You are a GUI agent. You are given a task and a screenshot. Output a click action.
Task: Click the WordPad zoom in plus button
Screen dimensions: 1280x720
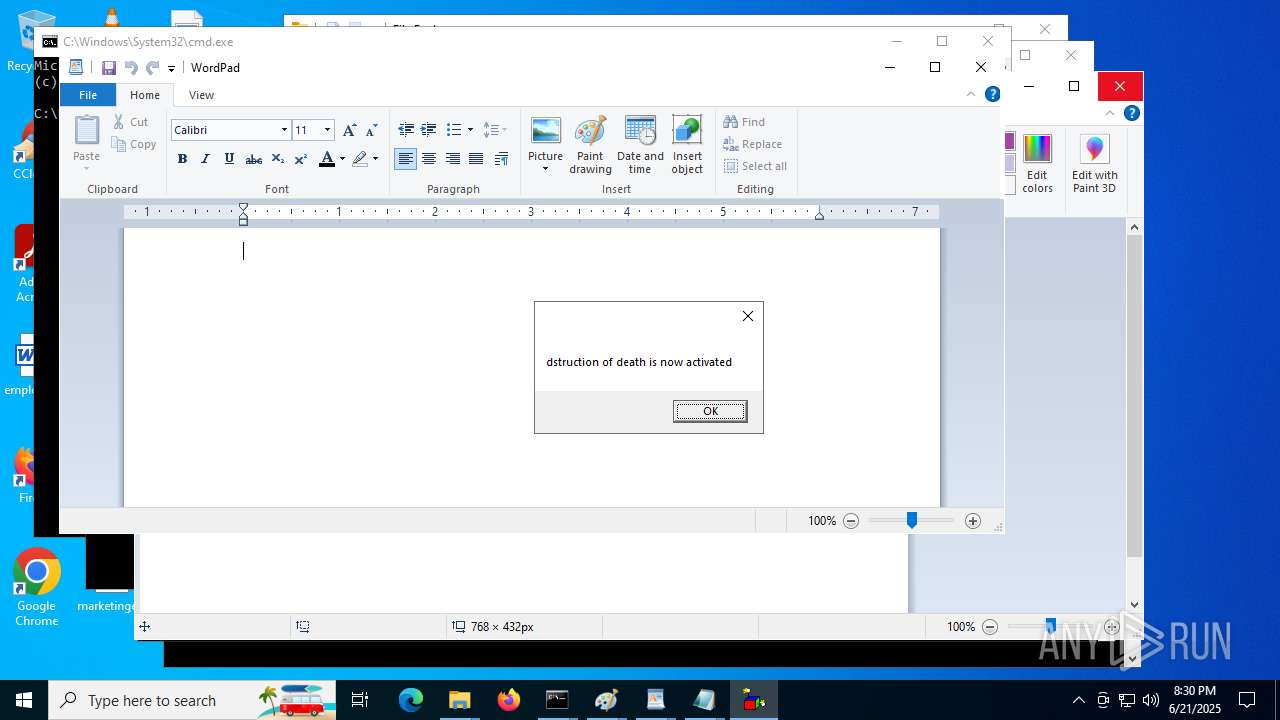tap(973, 521)
